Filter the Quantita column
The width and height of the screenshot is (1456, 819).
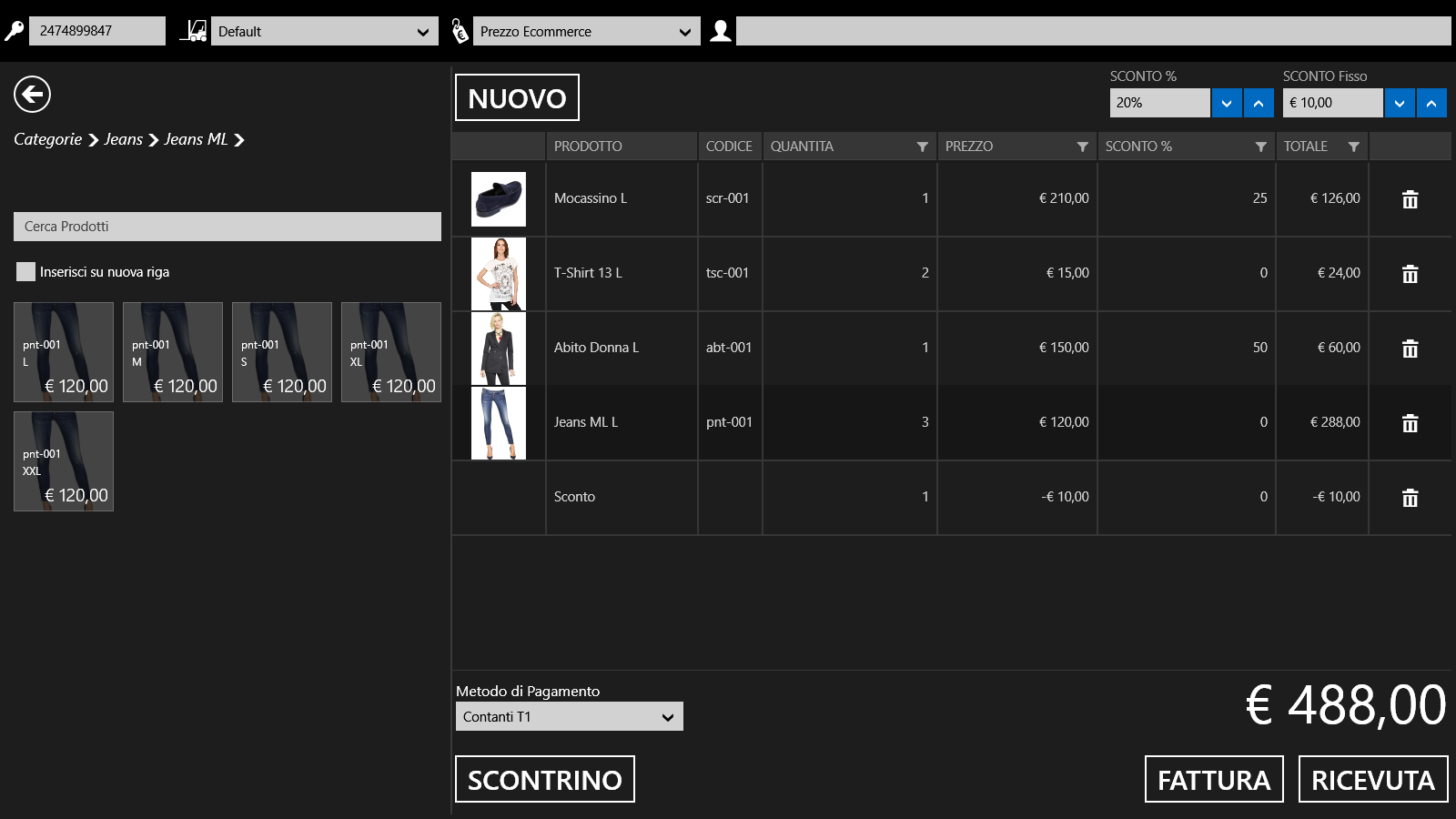click(922, 147)
